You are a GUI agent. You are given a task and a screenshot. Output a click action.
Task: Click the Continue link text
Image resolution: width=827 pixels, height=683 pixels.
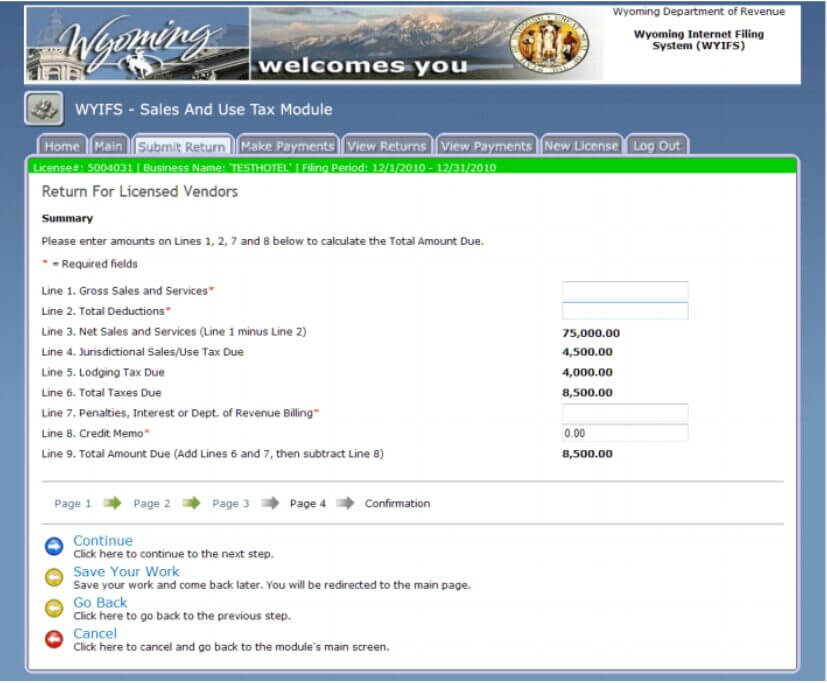(102, 539)
